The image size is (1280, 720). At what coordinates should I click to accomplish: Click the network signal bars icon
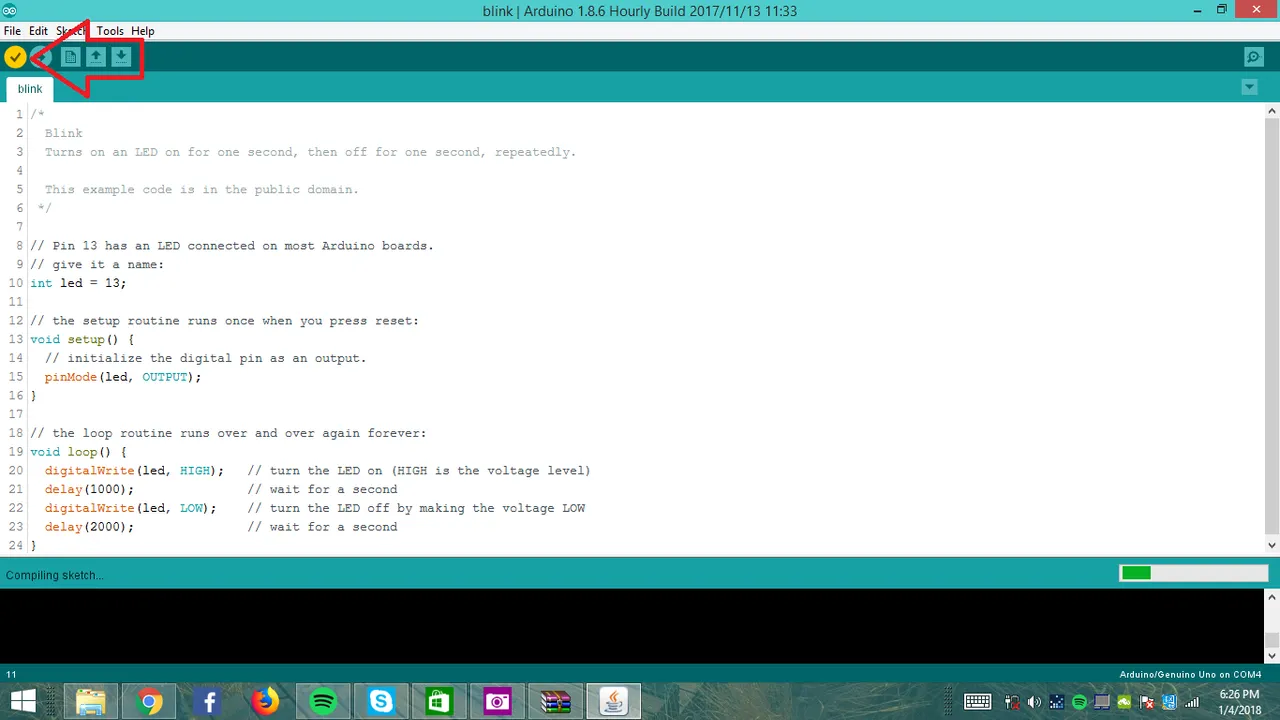tap(1192, 702)
